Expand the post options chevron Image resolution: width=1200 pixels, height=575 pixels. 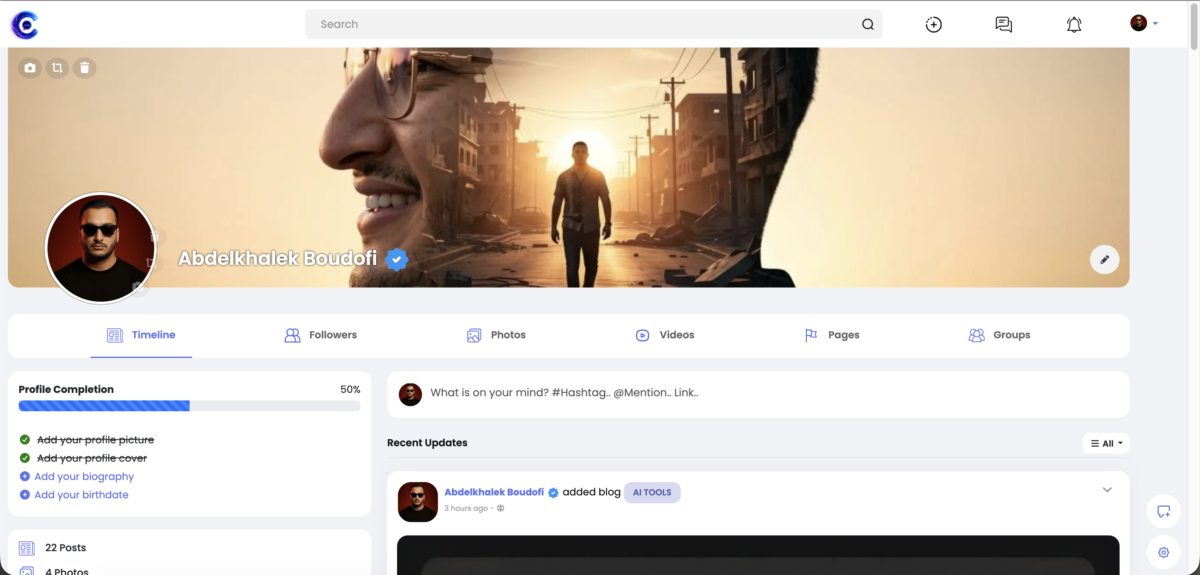[1107, 489]
